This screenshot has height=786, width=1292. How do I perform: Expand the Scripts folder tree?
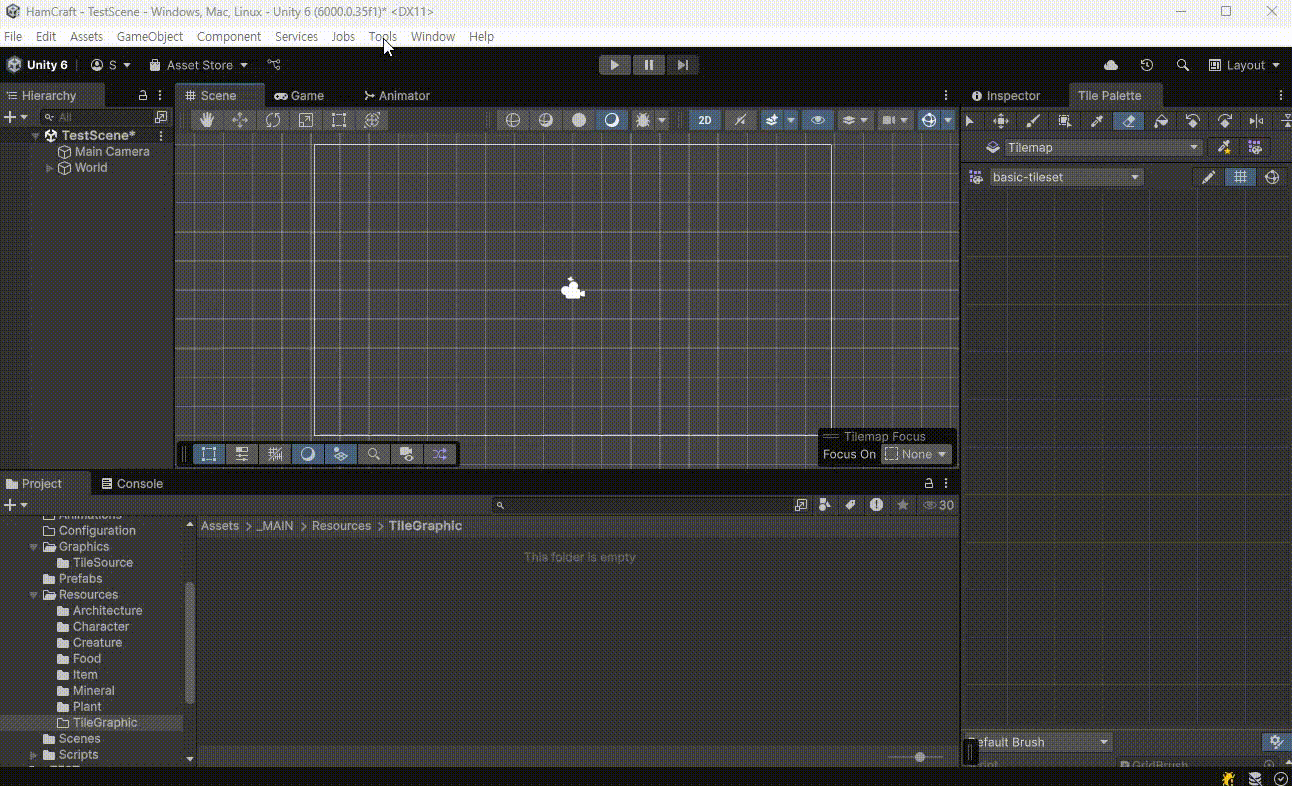[x=34, y=755]
